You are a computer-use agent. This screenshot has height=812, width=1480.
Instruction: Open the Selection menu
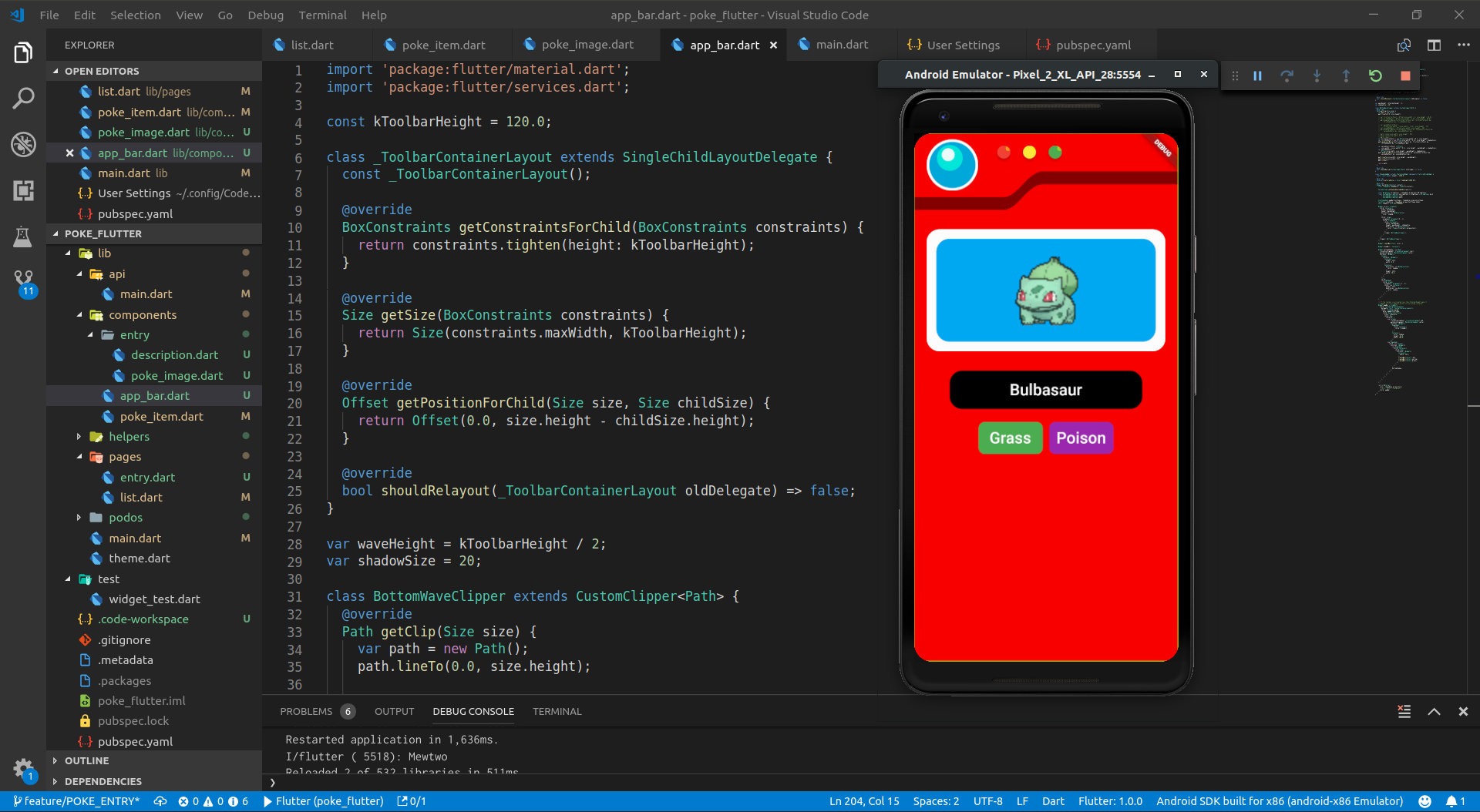pyautogui.click(x=136, y=15)
